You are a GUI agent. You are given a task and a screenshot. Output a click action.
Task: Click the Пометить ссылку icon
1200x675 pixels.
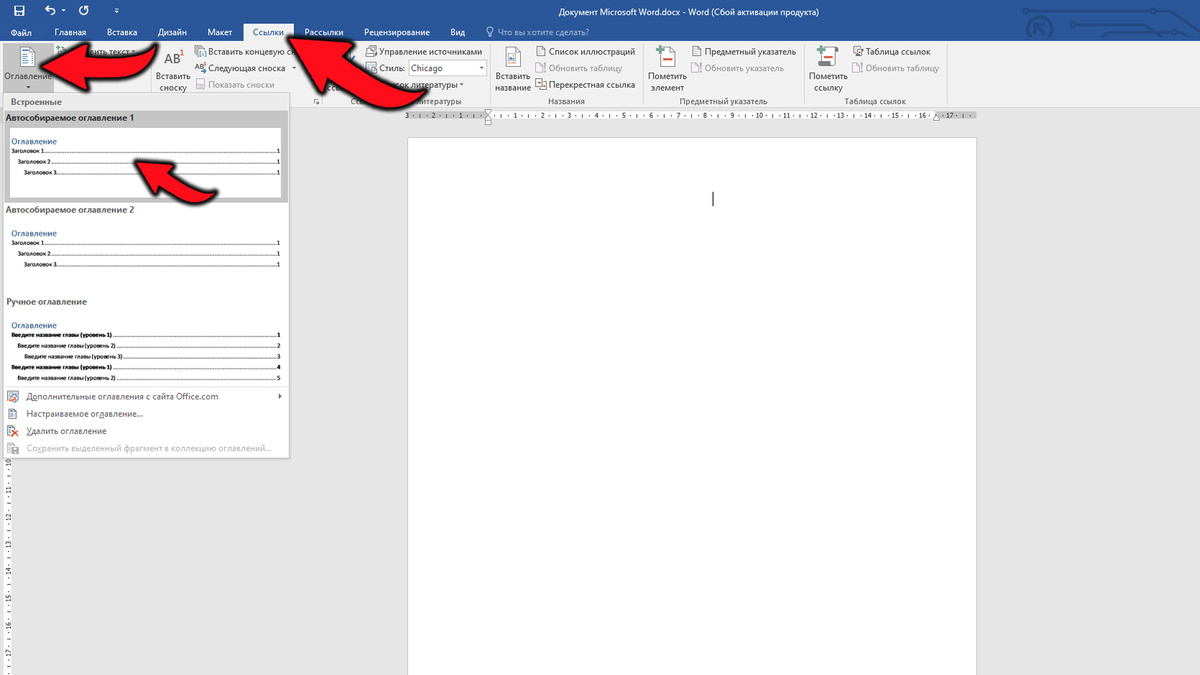point(827,57)
